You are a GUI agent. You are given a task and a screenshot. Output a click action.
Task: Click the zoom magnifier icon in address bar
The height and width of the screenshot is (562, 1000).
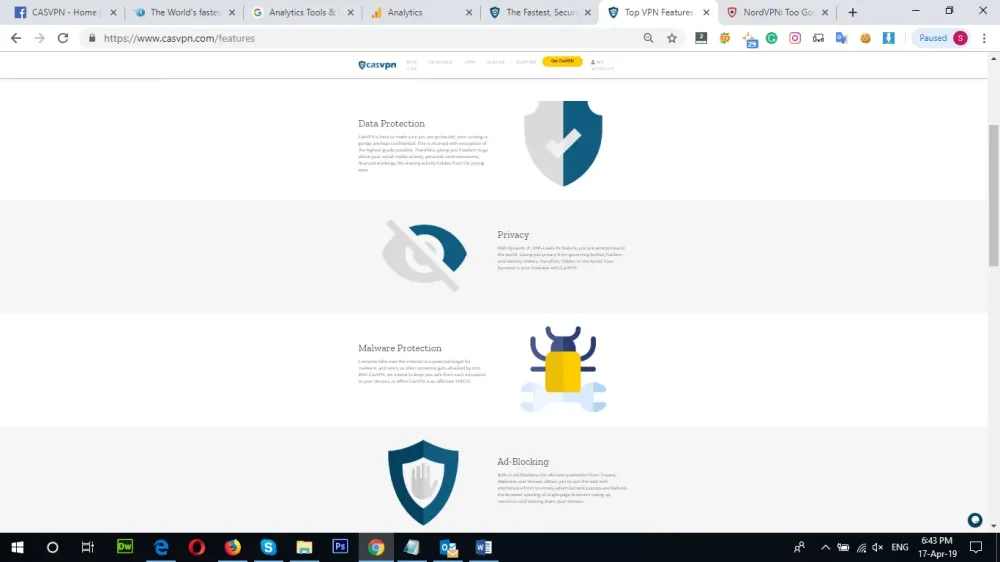pyautogui.click(x=648, y=38)
